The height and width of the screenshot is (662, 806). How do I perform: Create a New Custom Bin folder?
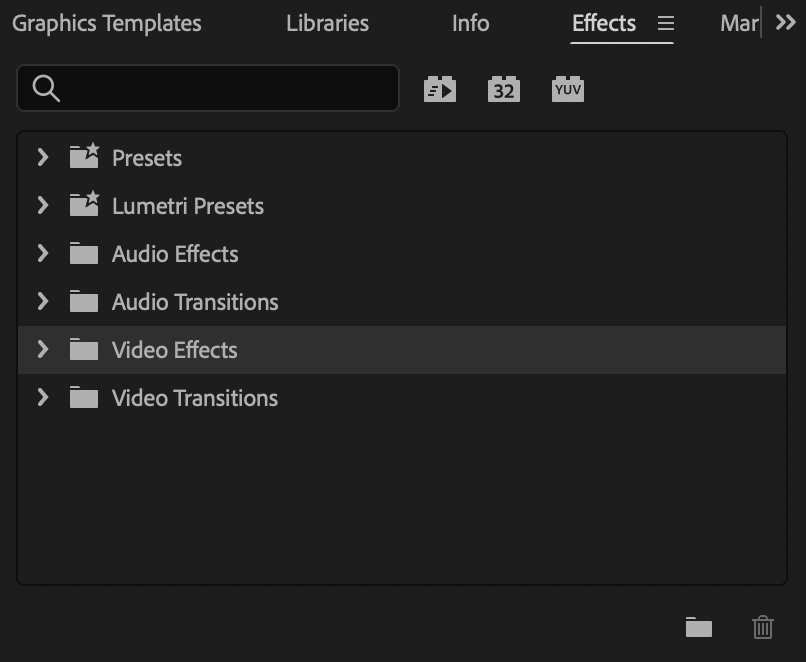699,627
